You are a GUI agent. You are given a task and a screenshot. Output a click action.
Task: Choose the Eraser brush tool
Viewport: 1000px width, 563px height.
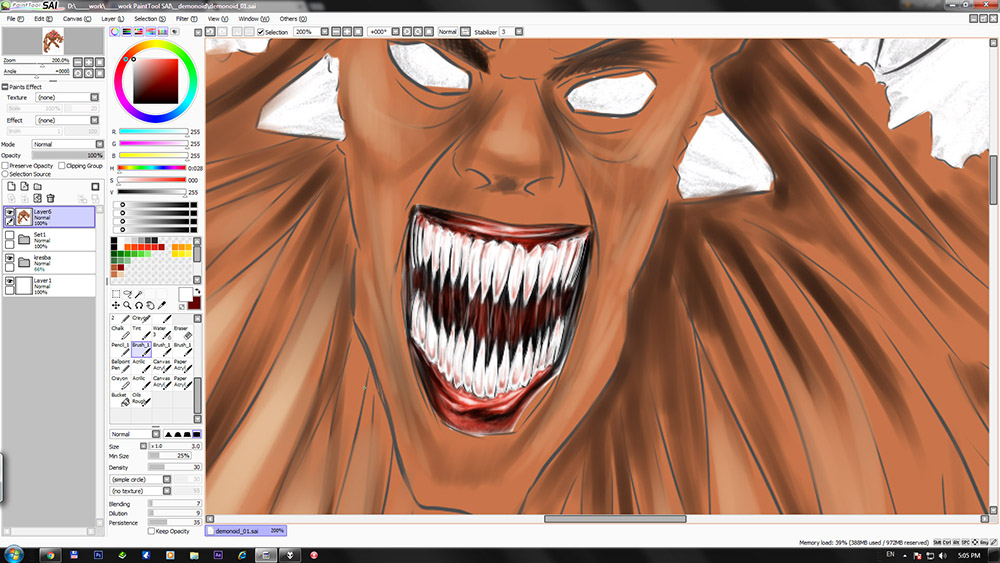coord(183,332)
